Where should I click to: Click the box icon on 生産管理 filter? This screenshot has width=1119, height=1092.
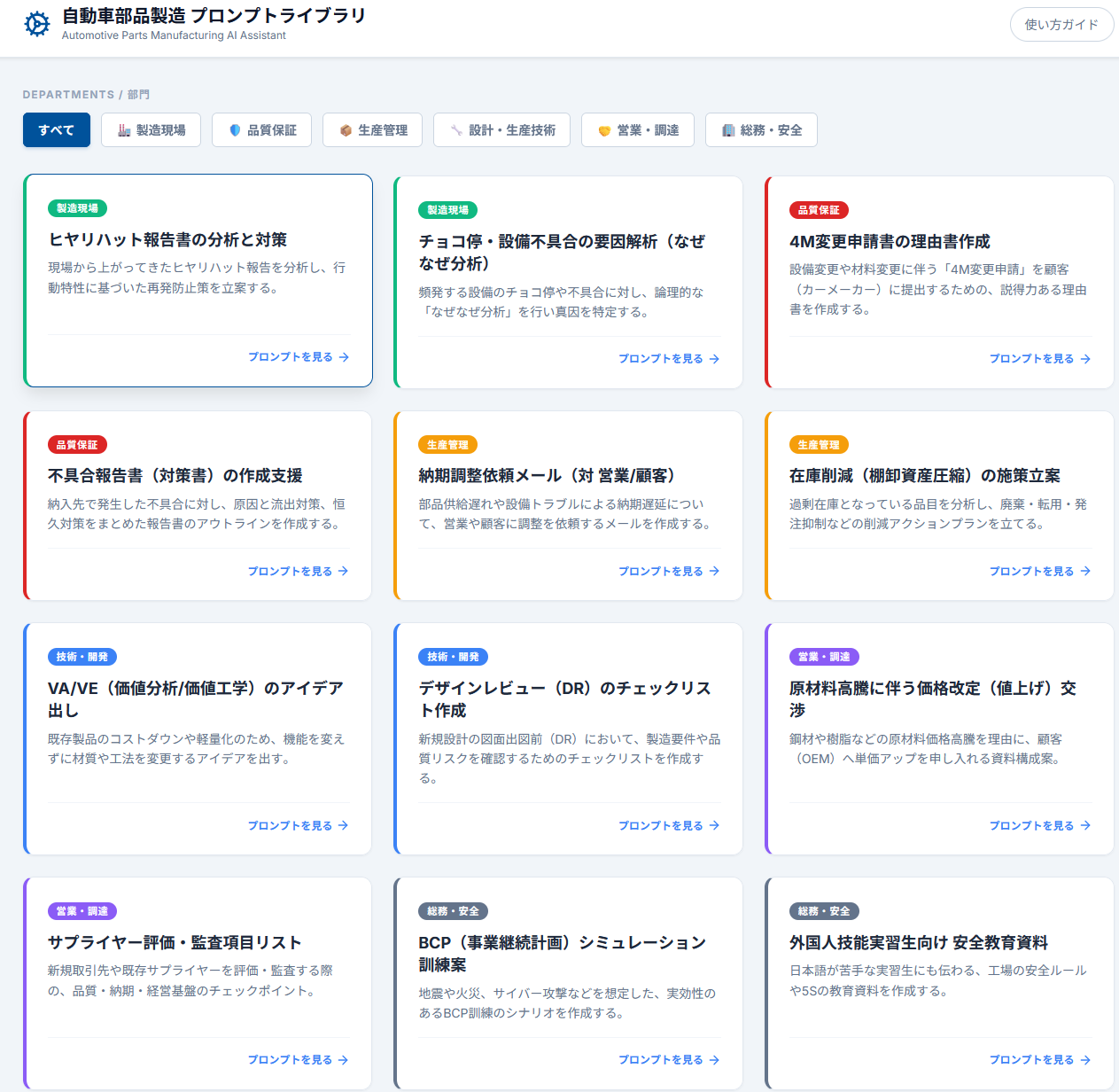(x=346, y=130)
